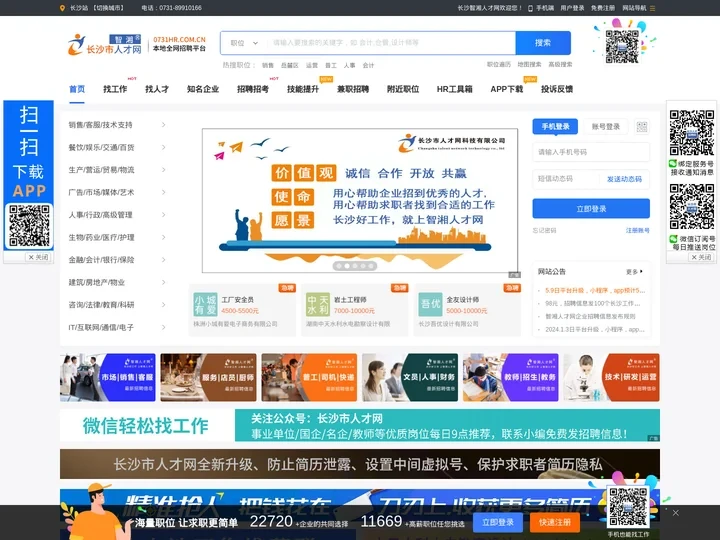This screenshot has height=540, width=720.
Task: Click the blue 搜索 button
Action: click(543, 43)
